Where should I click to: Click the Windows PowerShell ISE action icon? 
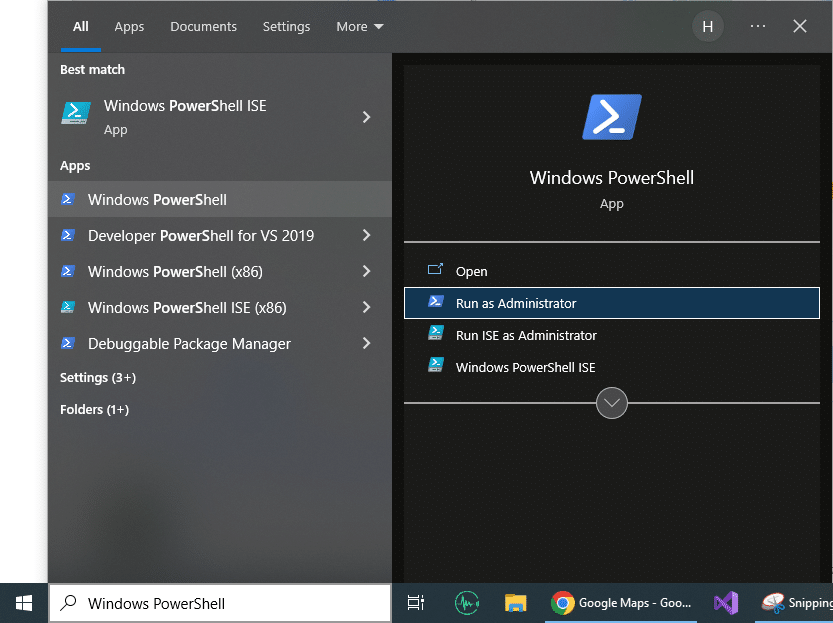(x=436, y=365)
